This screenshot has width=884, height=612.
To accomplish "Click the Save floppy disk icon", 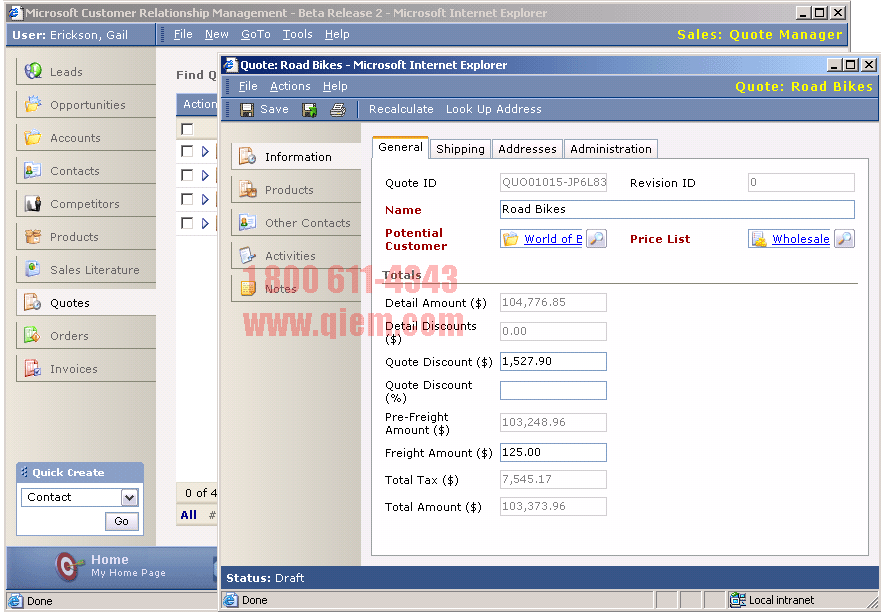I will [x=246, y=109].
